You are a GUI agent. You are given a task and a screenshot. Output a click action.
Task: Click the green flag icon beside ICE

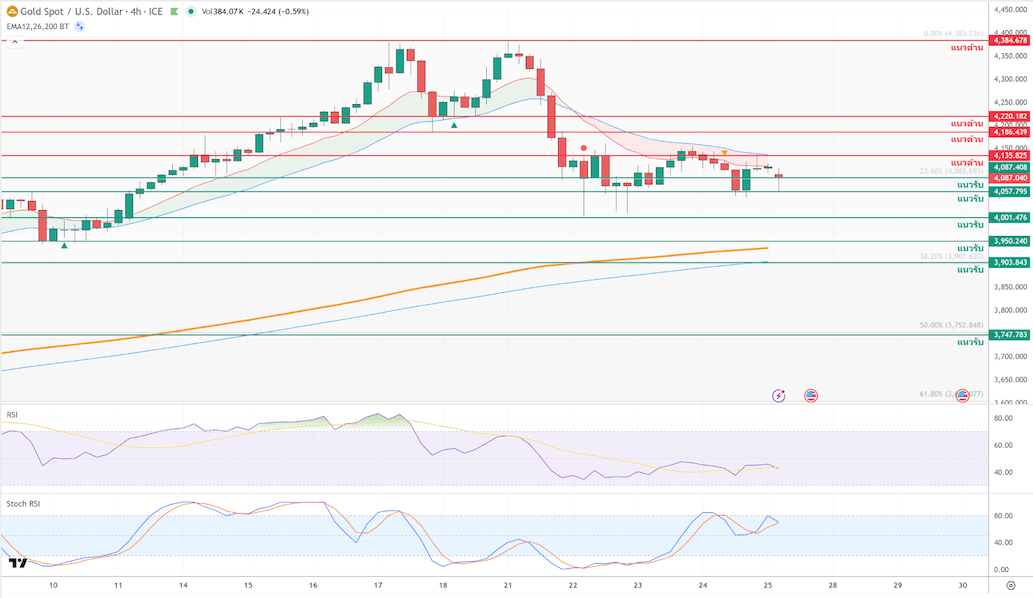point(176,12)
